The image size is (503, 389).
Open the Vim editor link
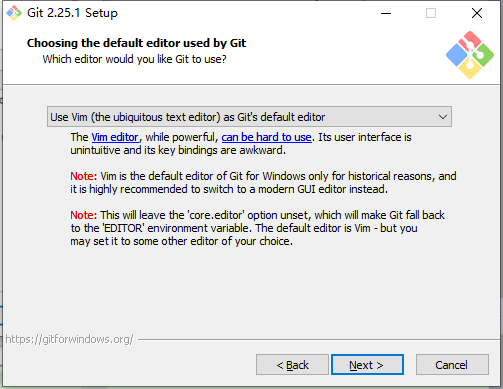pyautogui.click(x=115, y=137)
